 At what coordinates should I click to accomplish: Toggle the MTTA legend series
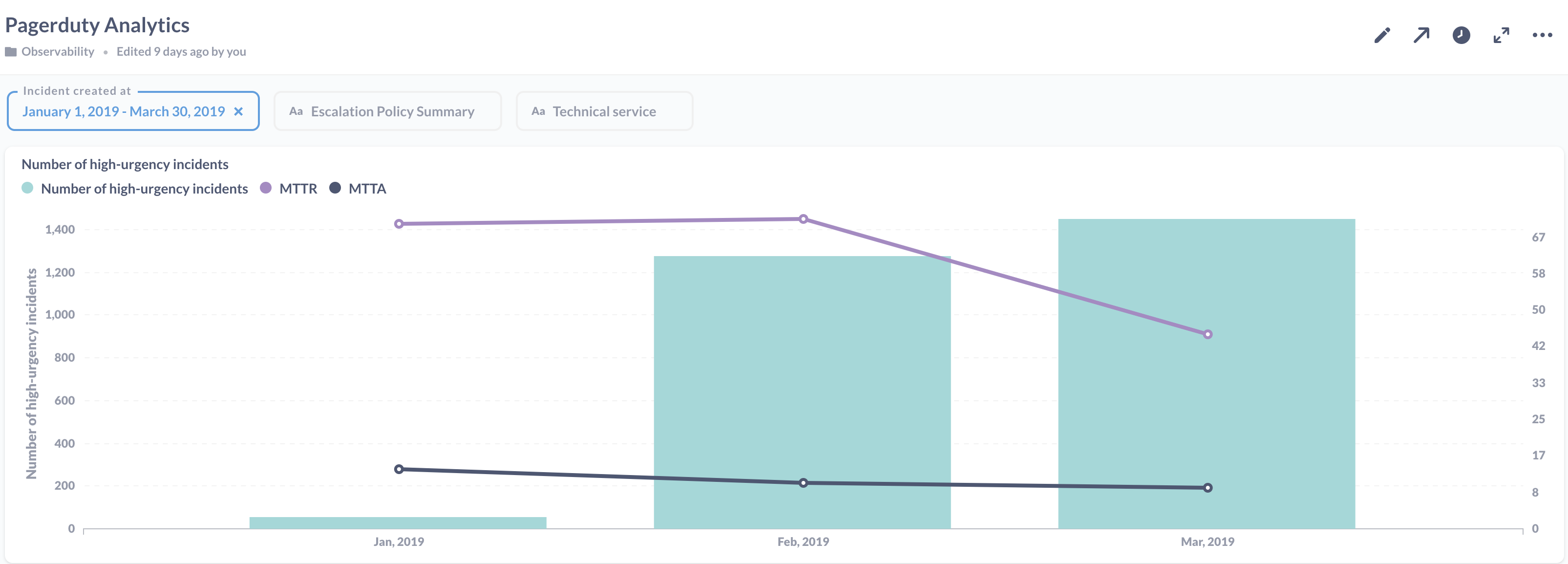pos(367,189)
